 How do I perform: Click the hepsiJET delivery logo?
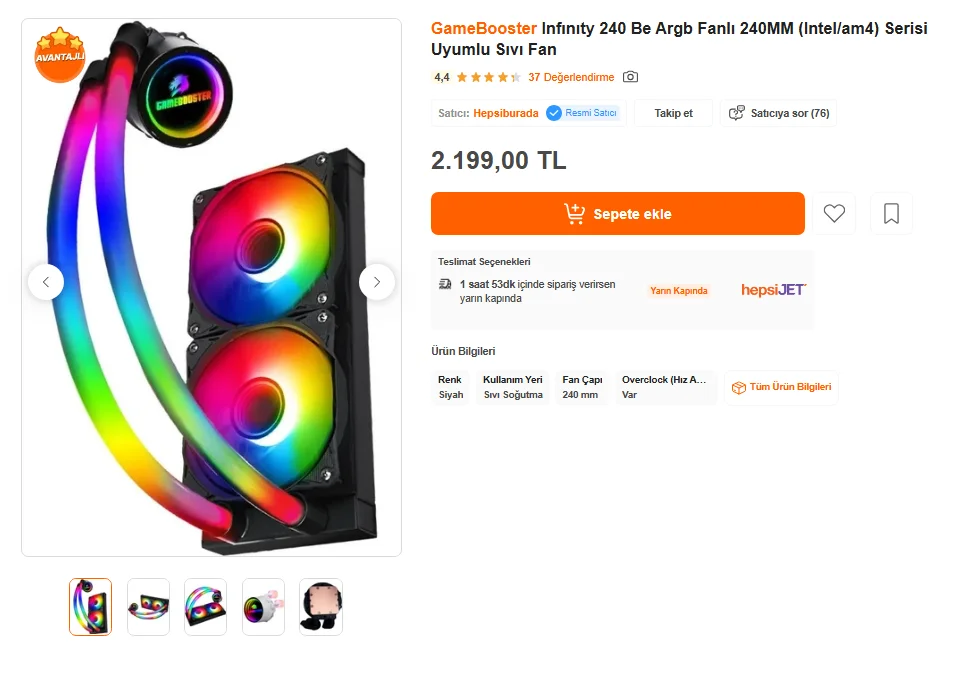pos(773,290)
